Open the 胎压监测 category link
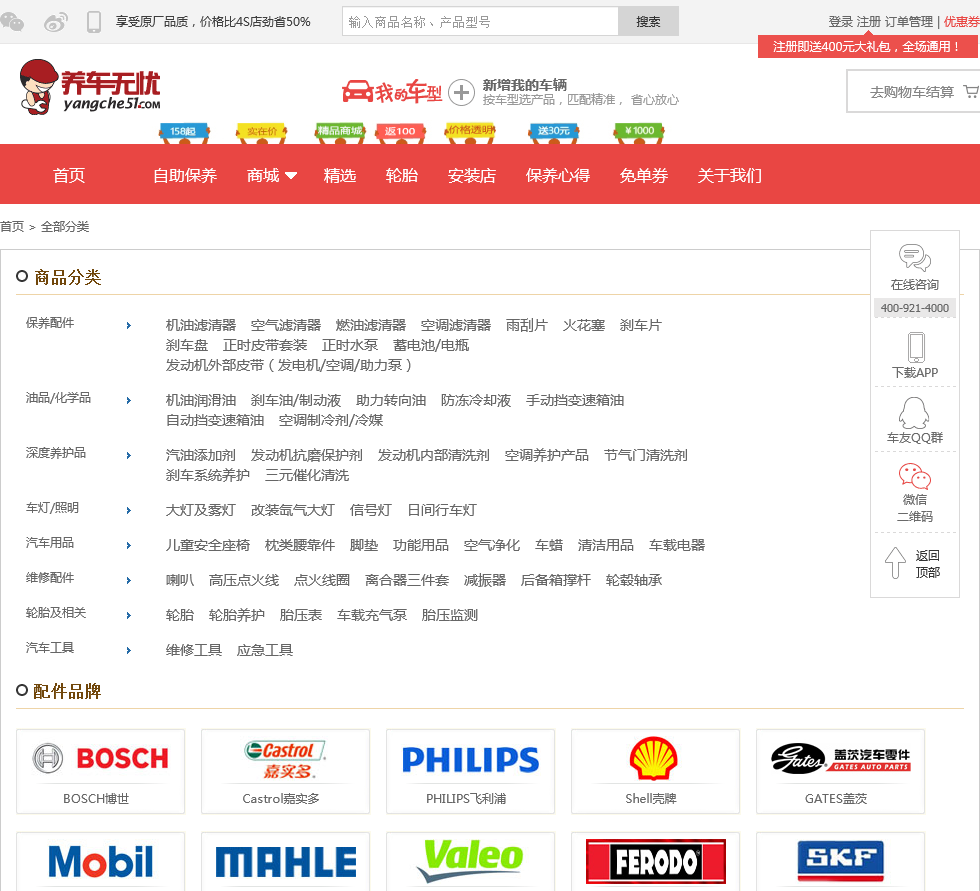This screenshot has height=891, width=980. 449,615
